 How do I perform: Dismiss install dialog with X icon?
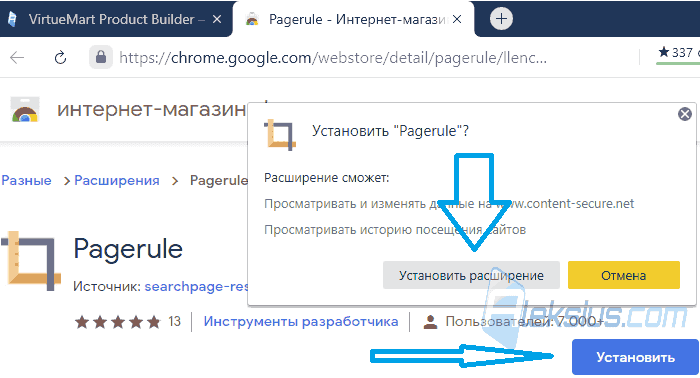[x=685, y=114]
